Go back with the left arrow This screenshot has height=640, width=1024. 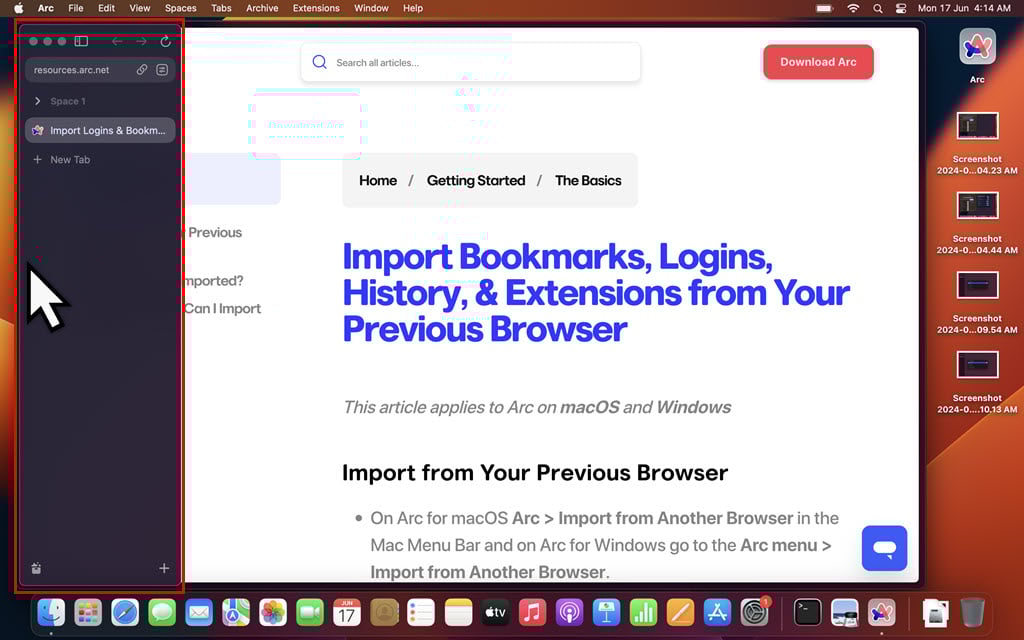coord(117,41)
